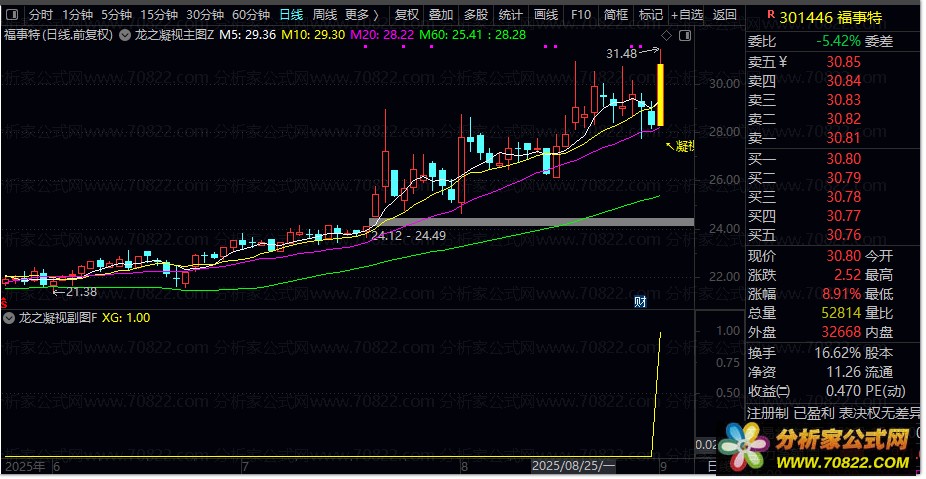Viewport: 926px width, 479px height.
Task: Open the 复权 adjustment options
Action: click(406, 15)
